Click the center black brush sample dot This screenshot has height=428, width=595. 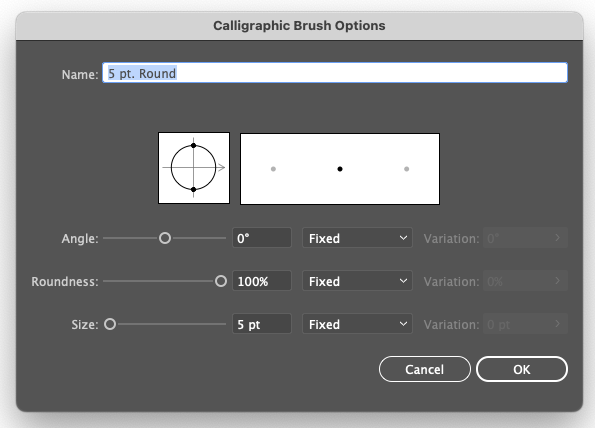point(340,169)
